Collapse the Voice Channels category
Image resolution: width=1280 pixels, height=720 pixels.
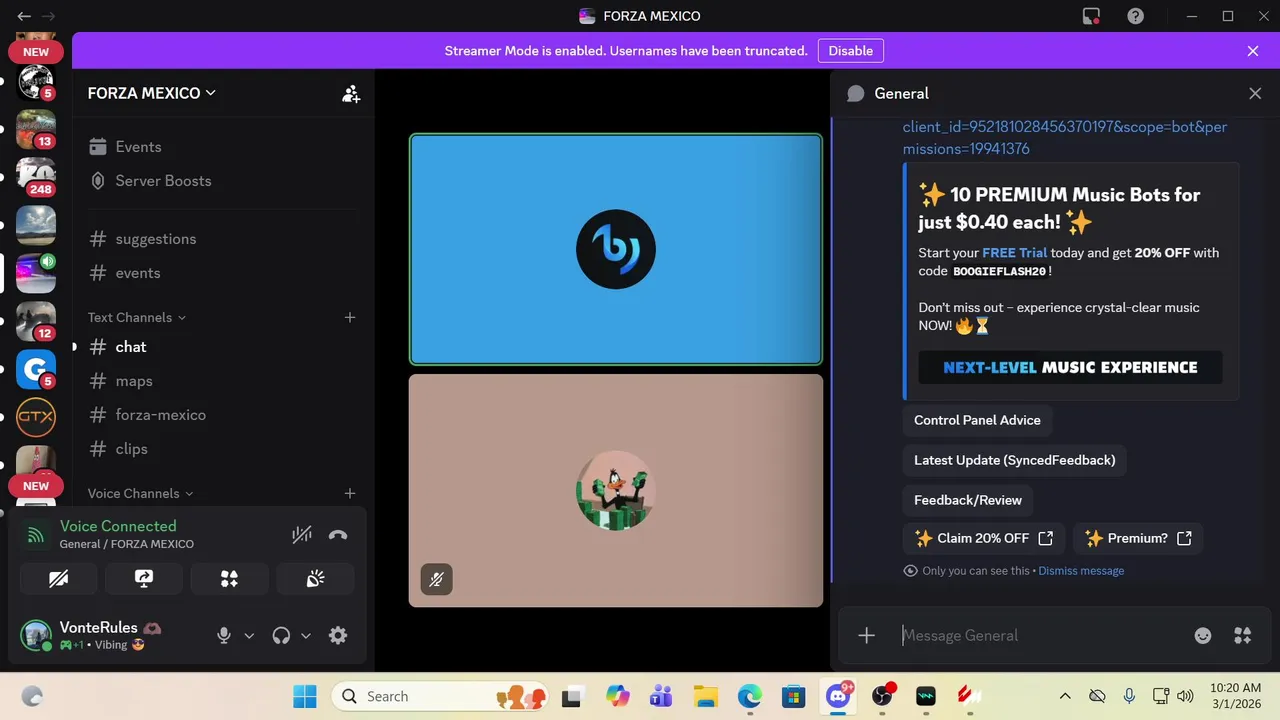[x=140, y=493]
